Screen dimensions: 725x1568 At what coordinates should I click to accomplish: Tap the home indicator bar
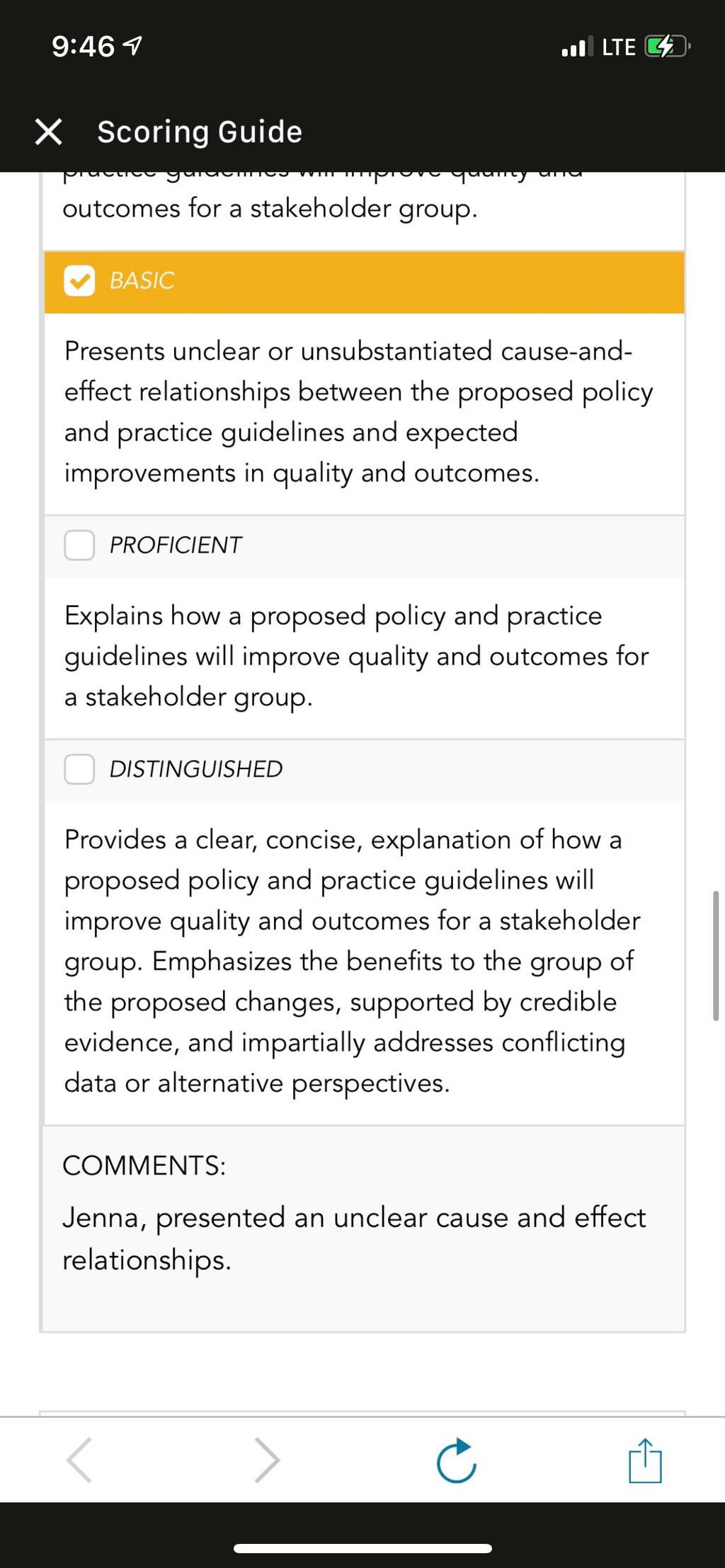[x=362, y=1549]
